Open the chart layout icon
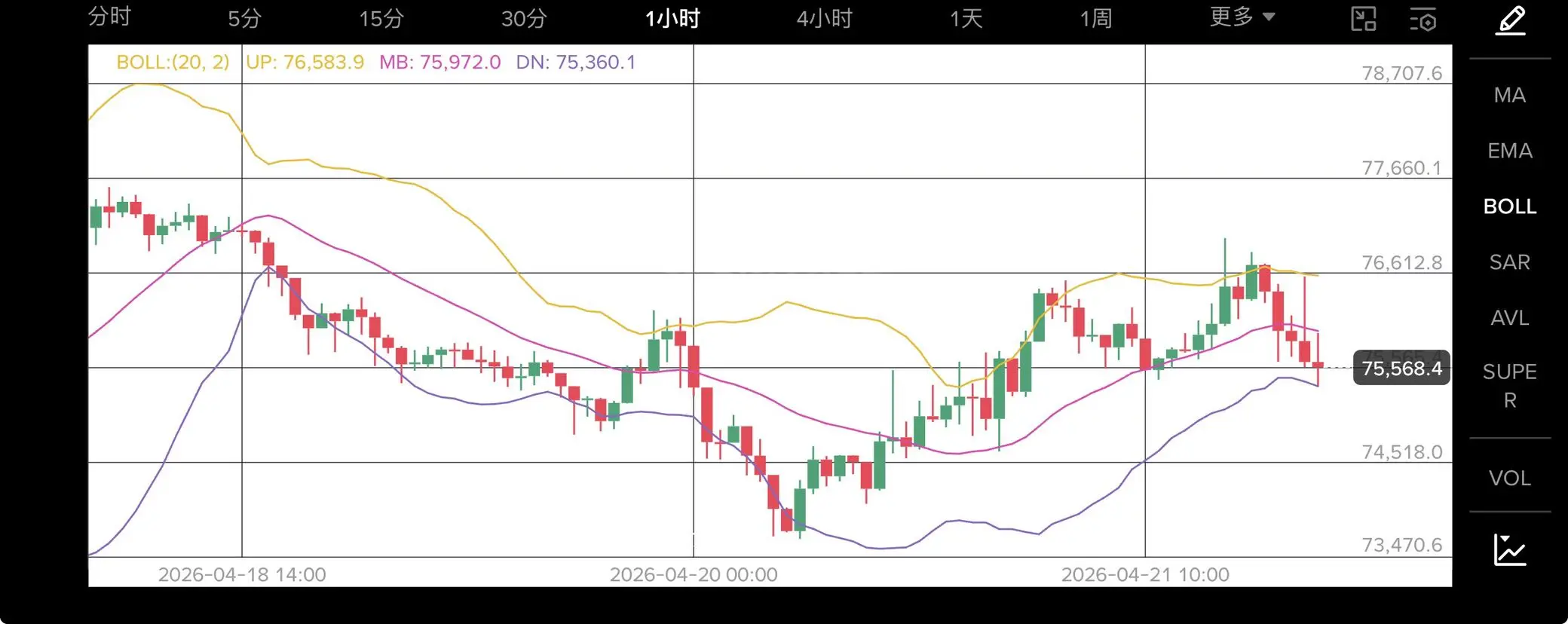 (1363, 19)
